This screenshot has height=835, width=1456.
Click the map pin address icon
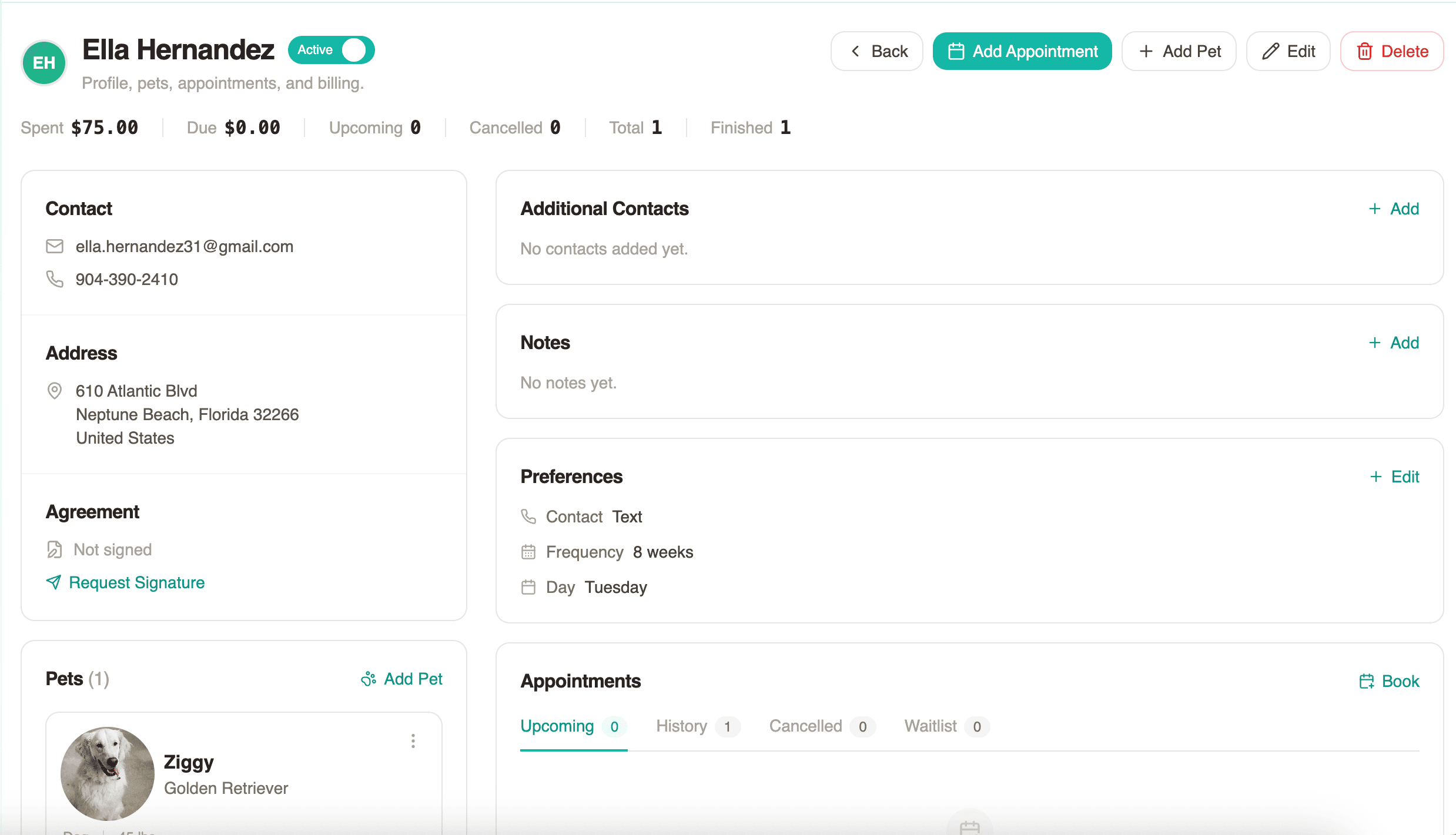(55, 391)
